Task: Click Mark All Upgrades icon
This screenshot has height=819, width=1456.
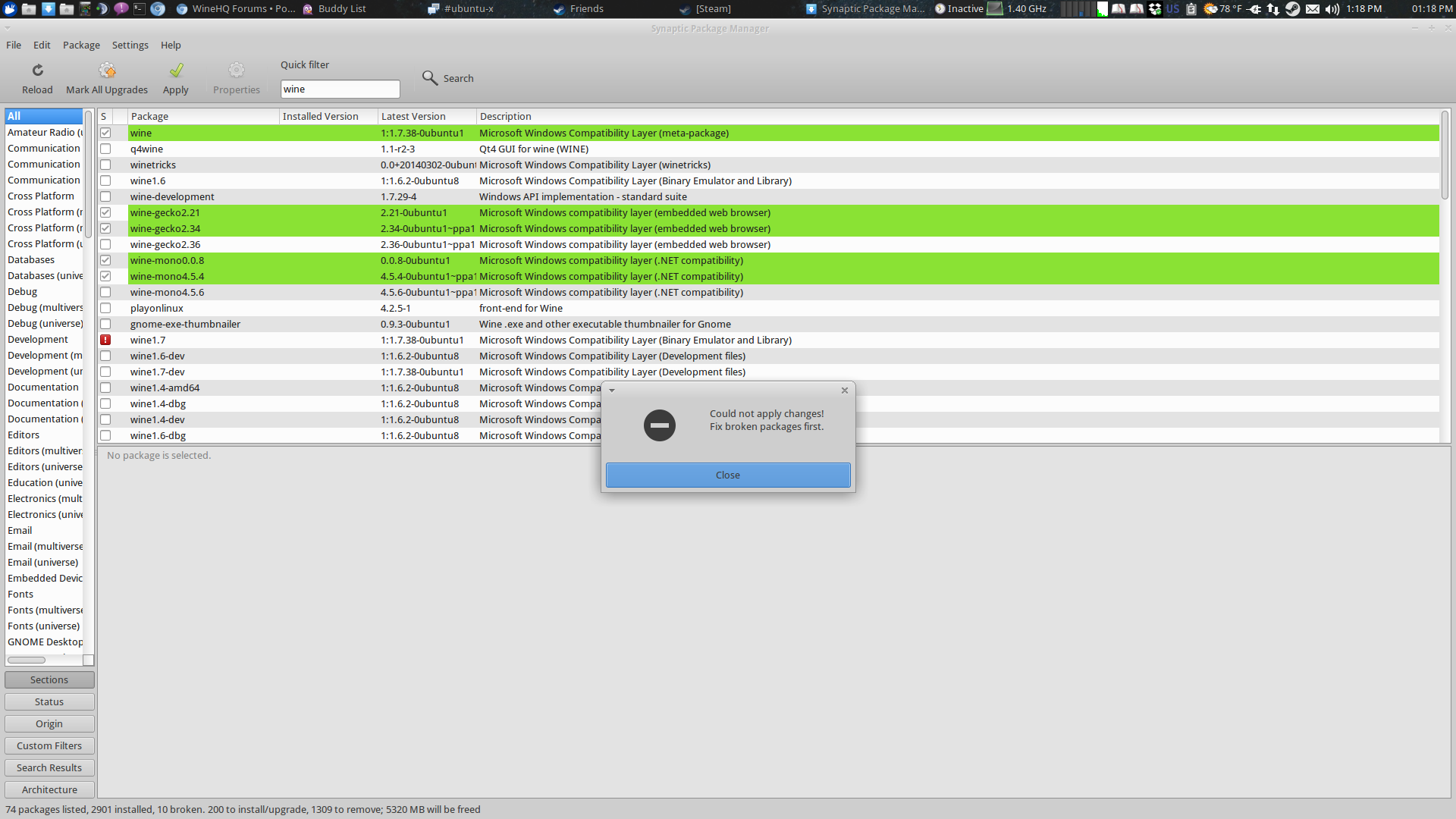Action: (107, 71)
